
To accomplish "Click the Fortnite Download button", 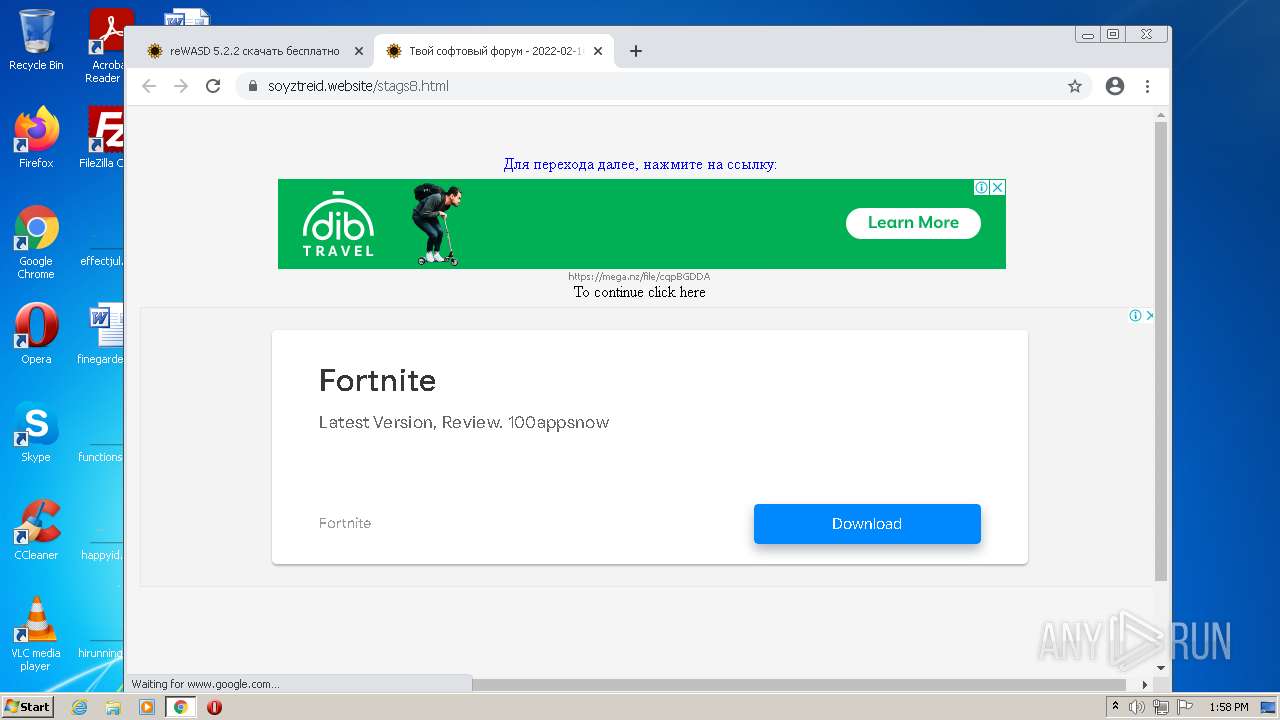I will tap(867, 524).
